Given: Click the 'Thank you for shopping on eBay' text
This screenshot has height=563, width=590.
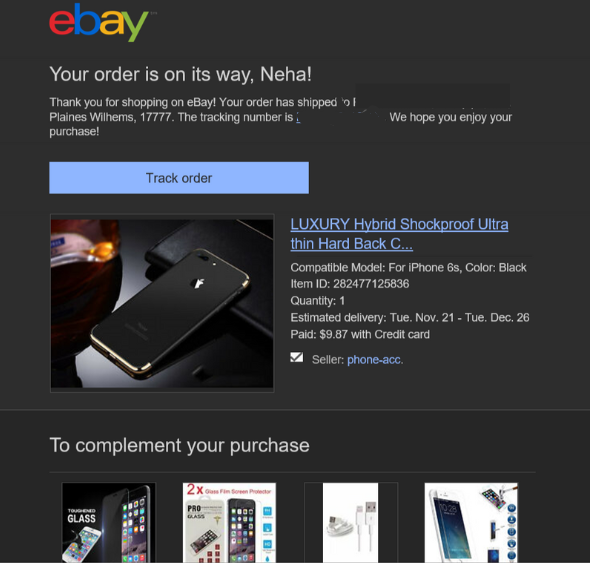Looking at the screenshot, I should click(x=132, y=102).
